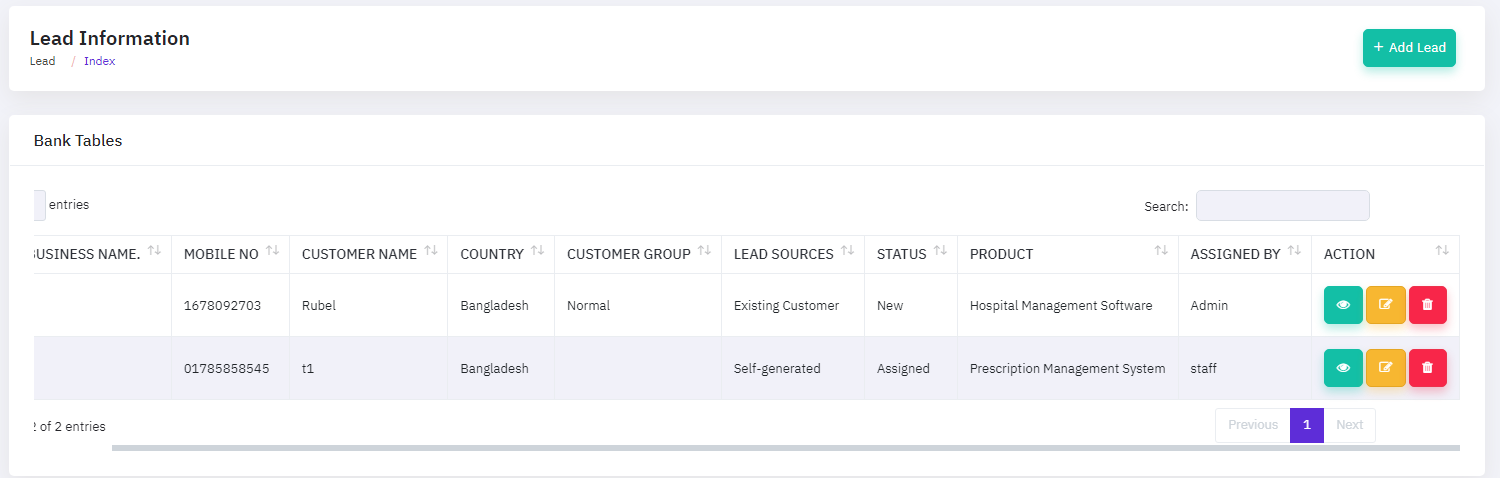The image size is (1500, 478).
Task: Sort table by Country column
Action: click(537, 252)
